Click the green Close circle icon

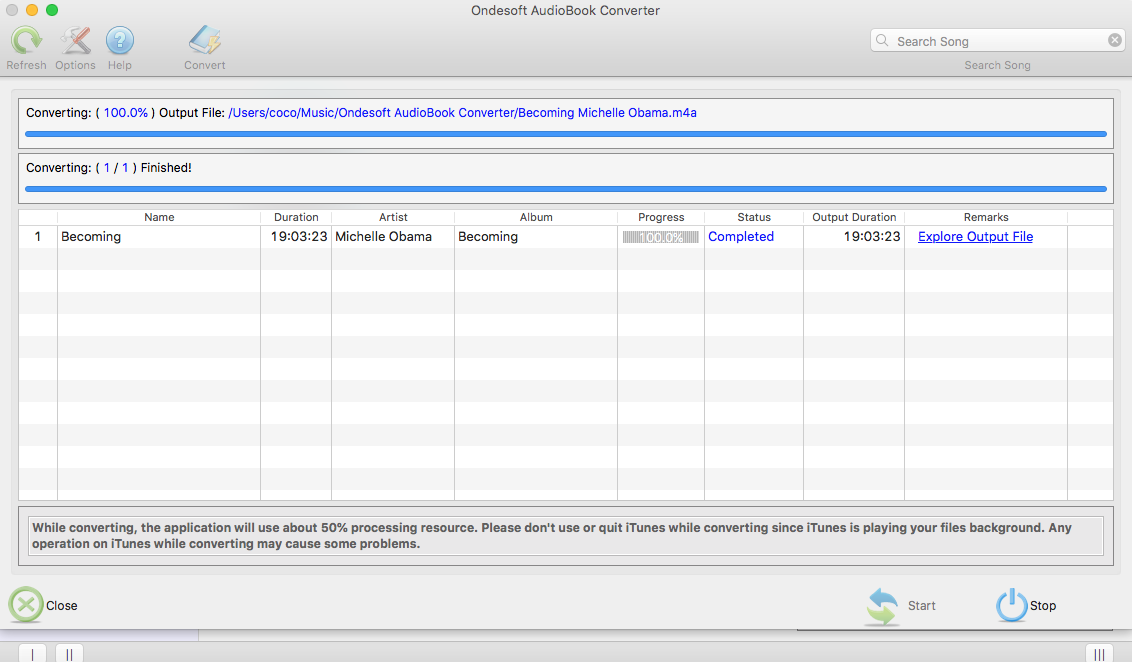tap(26, 605)
